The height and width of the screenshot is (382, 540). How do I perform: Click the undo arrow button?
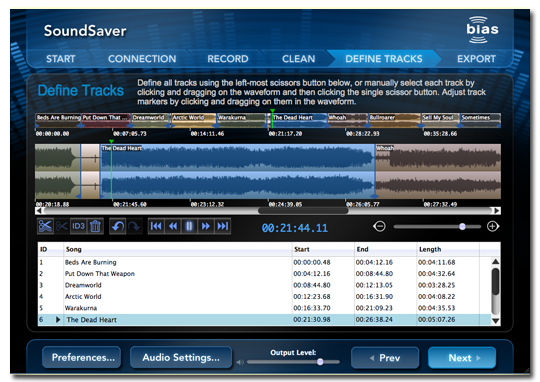pos(118,226)
